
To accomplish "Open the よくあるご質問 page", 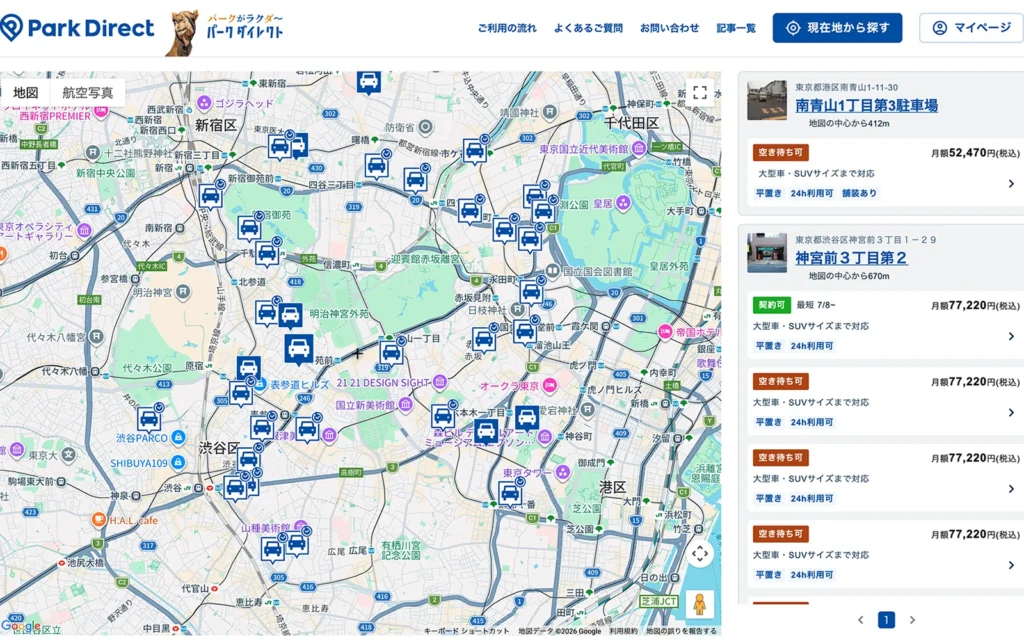I will pyautogui.click(x=588, y=28).
